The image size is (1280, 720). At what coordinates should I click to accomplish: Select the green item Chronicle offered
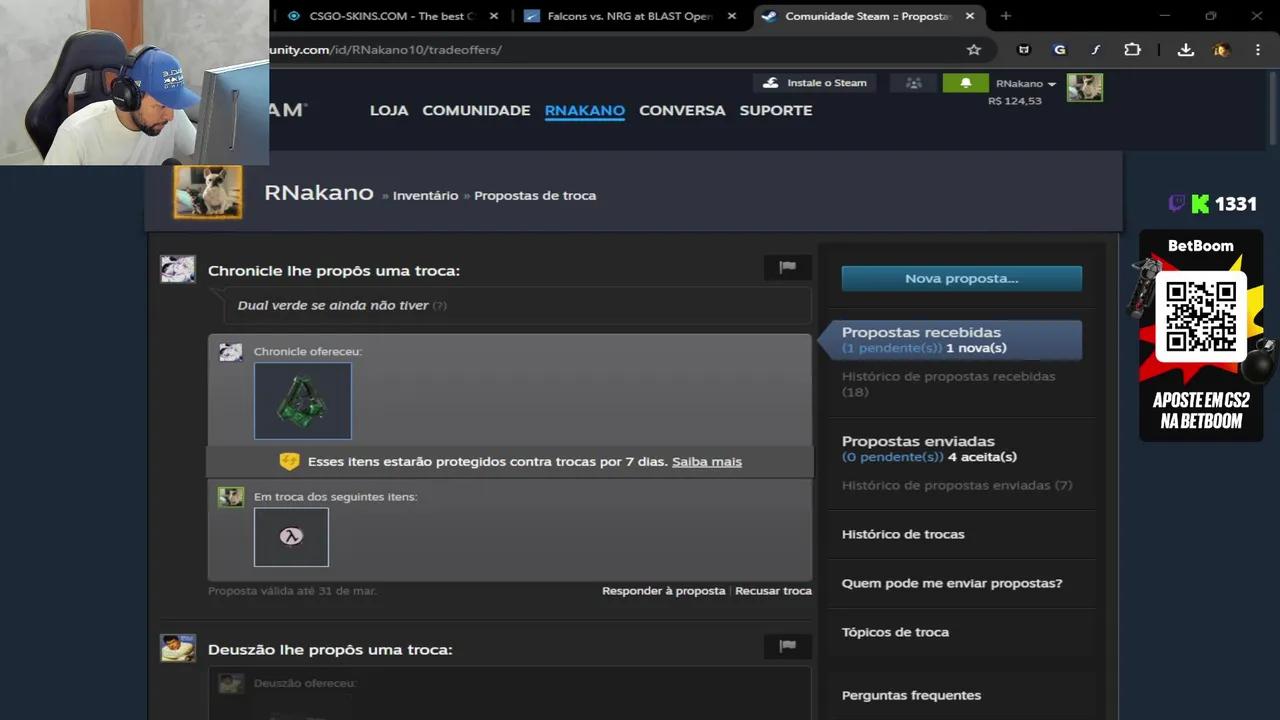tap(303, 401)
